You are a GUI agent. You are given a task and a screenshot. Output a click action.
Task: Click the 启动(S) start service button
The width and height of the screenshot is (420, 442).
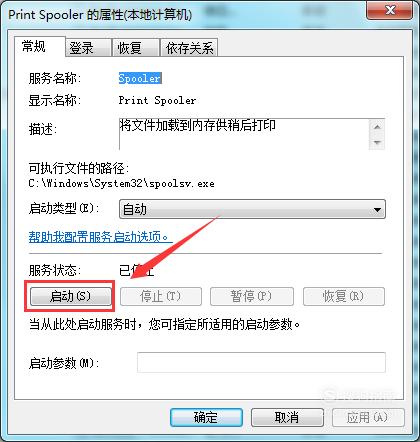point(71,296)
